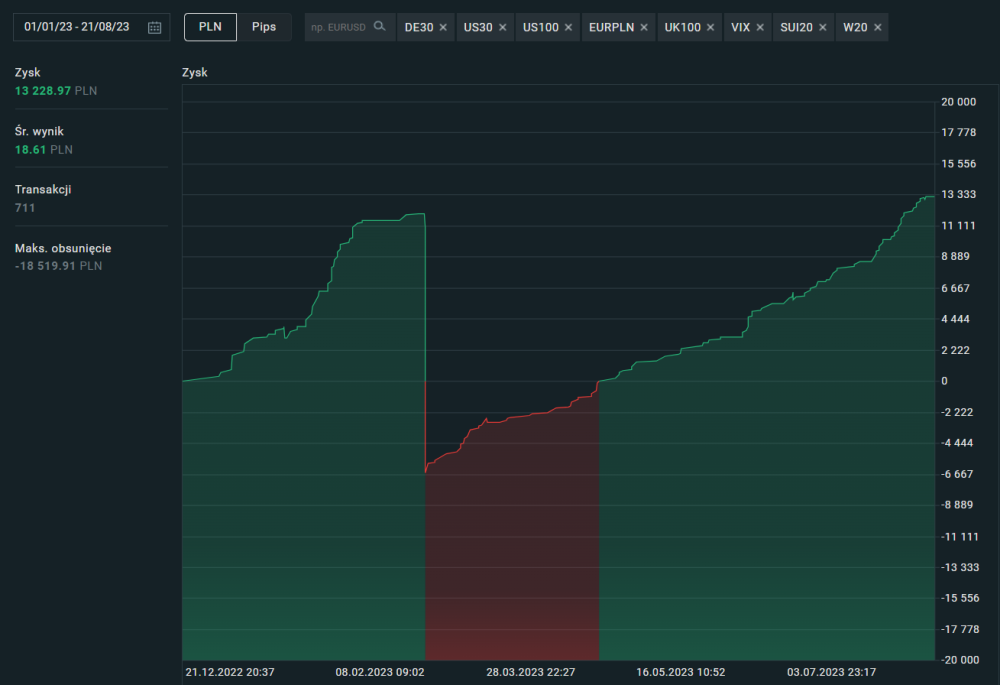The width and height of the screenshot is (1000, 685).
Task: Select the W20 instrument label
Action: click(855, 27)
